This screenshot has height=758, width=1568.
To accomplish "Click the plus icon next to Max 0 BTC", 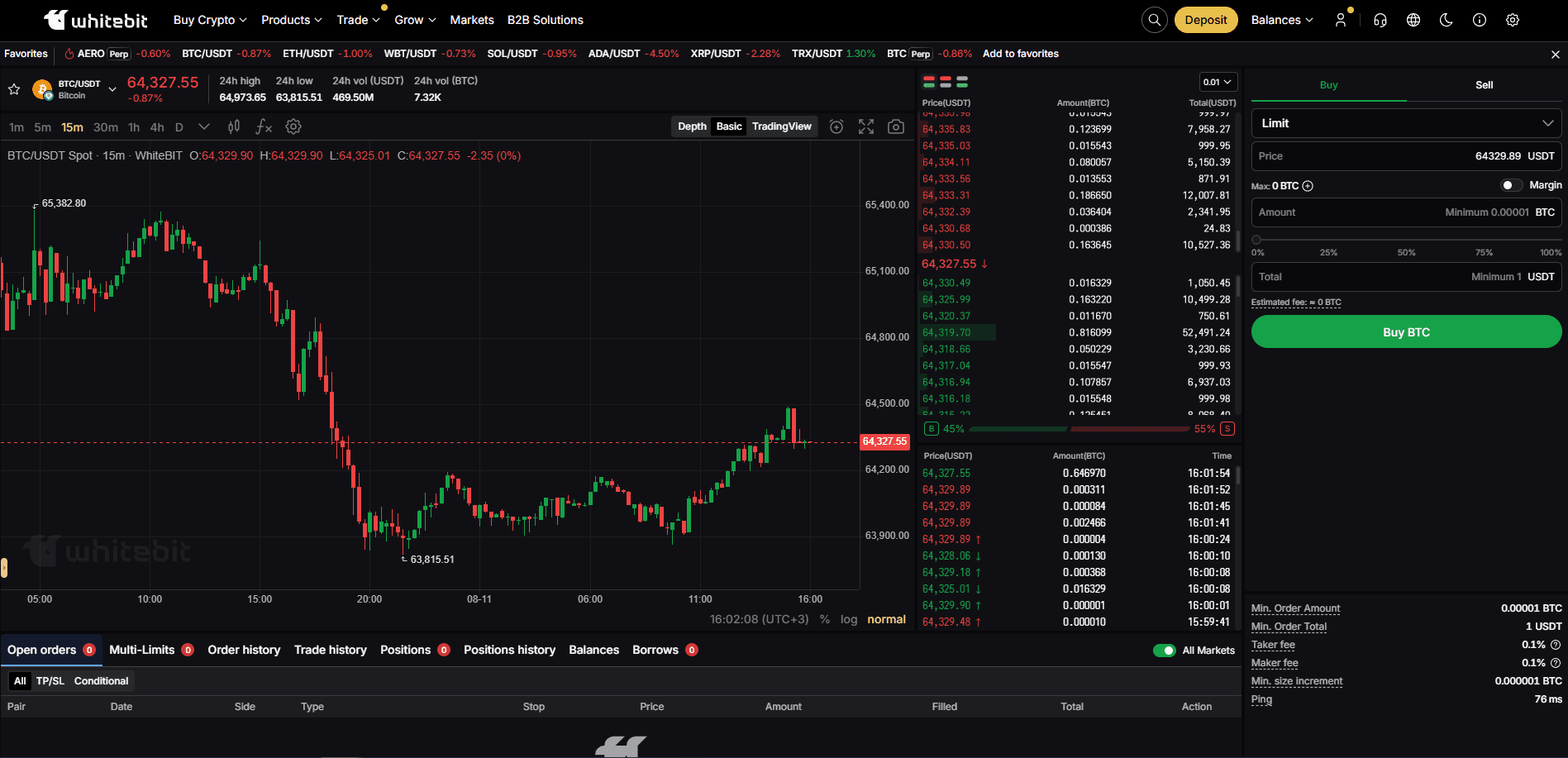I will coord(1308,186).
